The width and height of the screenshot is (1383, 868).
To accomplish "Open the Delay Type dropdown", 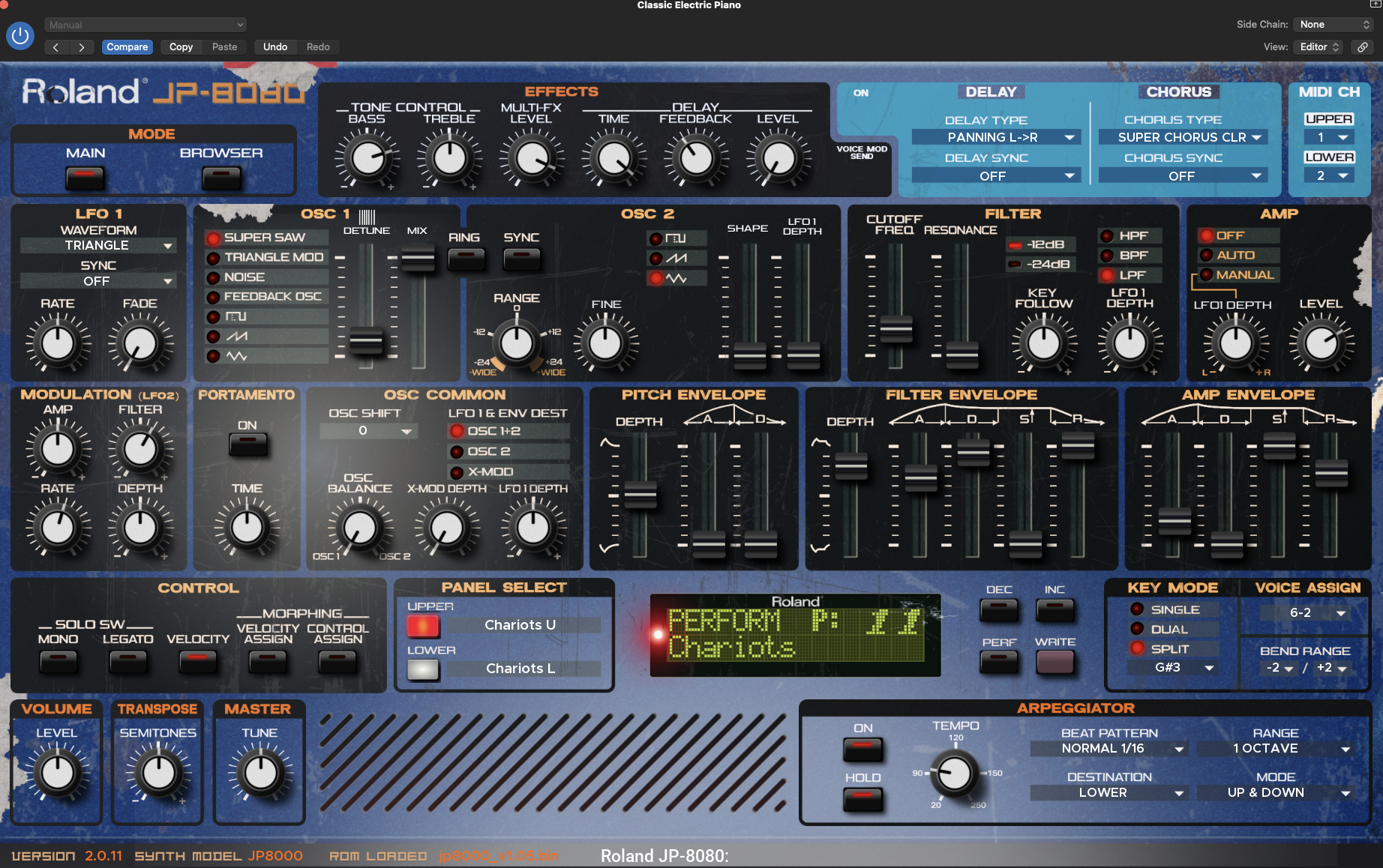I will (x=996, y=137).
